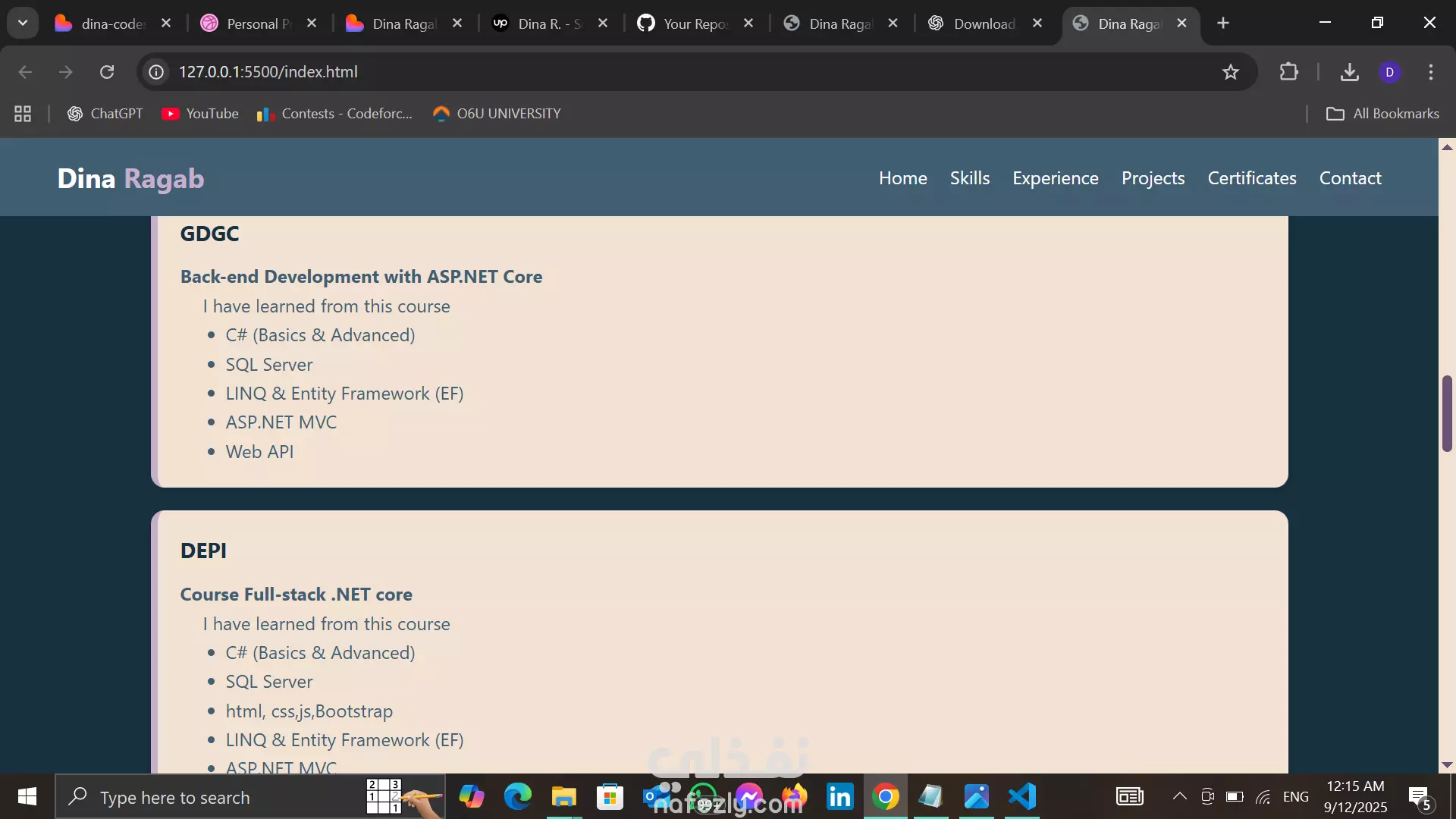
Task: Click the page vertical scrollbar thumb
Action: [1447, 413]
